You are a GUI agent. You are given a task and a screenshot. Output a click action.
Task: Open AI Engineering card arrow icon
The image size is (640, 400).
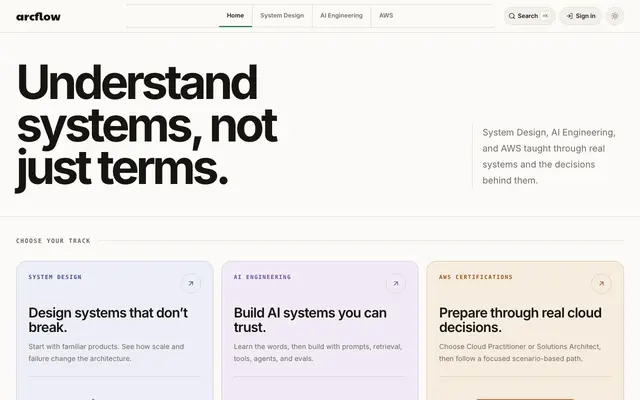(396, 283)
